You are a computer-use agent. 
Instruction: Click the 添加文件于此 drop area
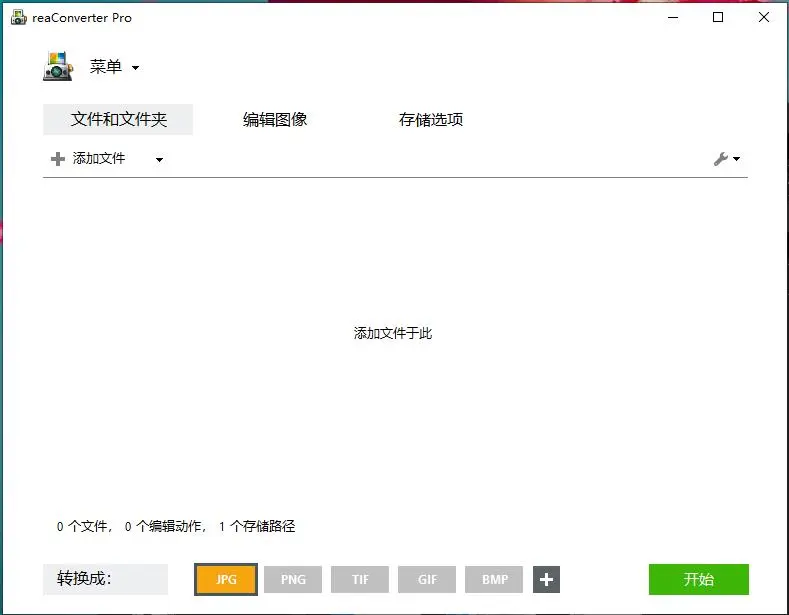tap(393, 333)
